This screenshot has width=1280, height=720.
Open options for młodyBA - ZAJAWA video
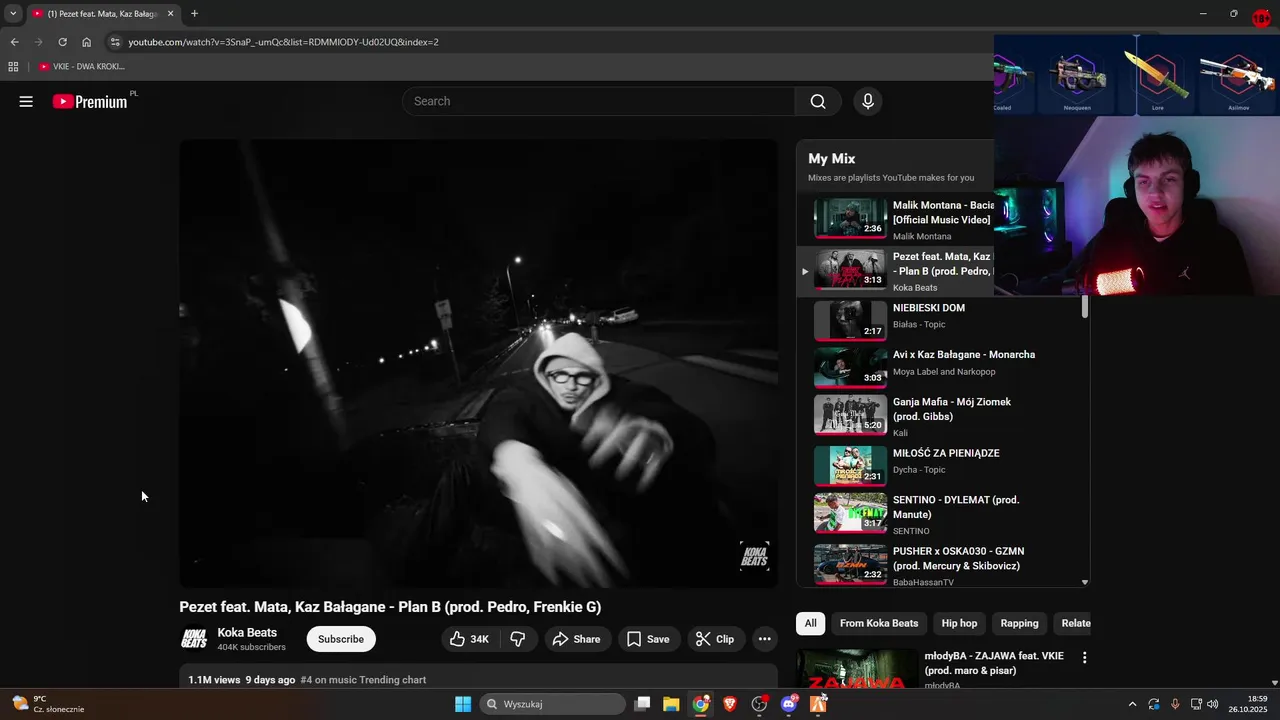click(1084, 657)
